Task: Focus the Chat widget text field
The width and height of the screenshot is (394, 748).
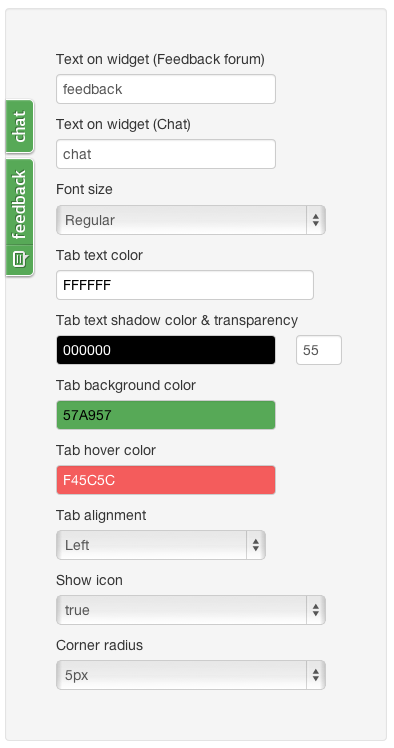Action: coord(166,154)
